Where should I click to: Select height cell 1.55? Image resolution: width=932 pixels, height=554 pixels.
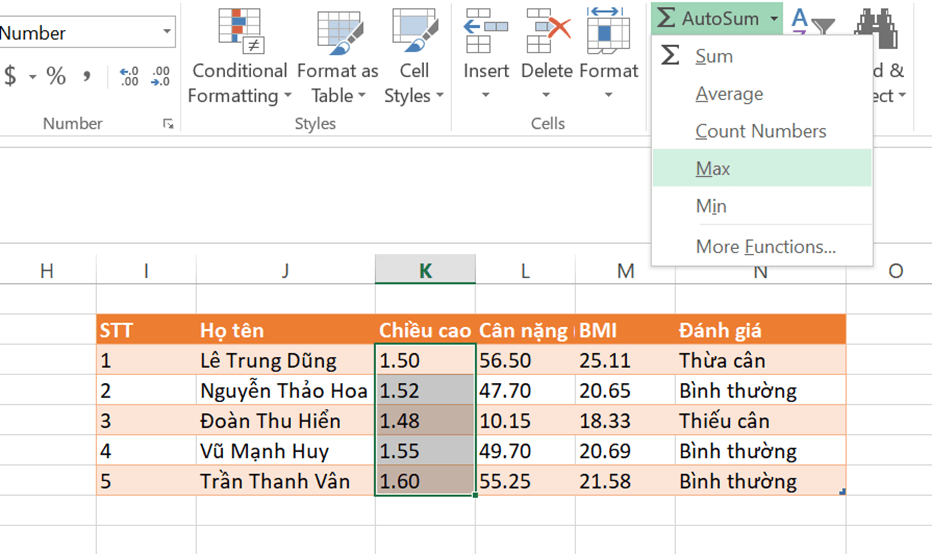pos(425,451)
